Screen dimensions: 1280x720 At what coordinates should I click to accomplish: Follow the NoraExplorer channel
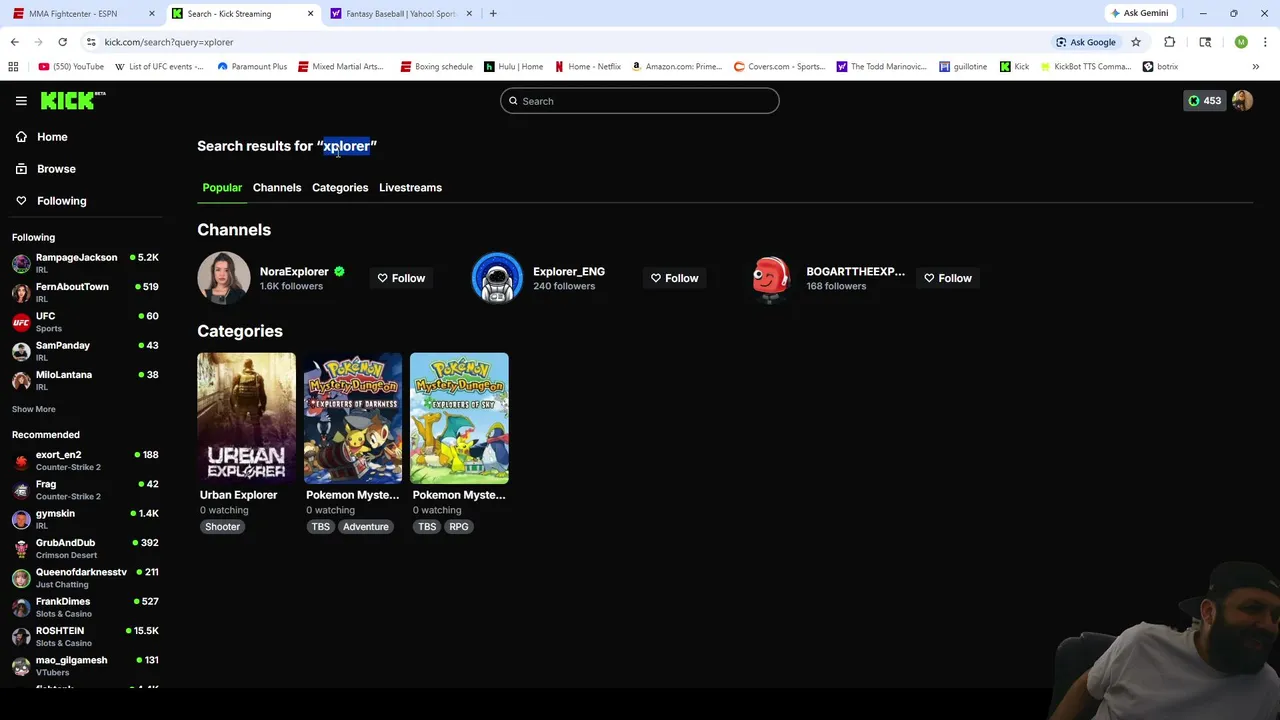[x=401, y=278]
